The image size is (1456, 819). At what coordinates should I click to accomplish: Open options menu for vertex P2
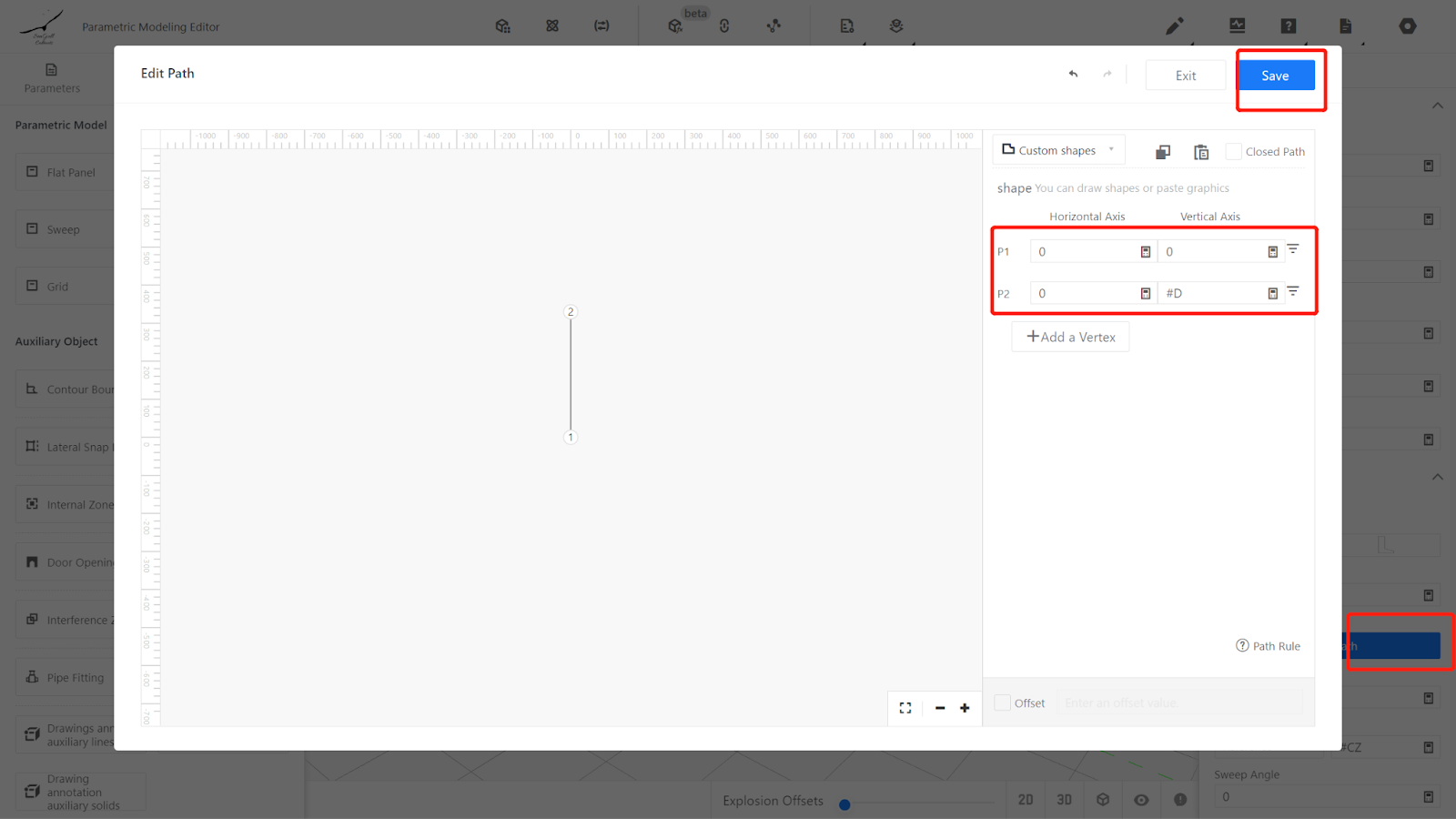point(1293,291)
